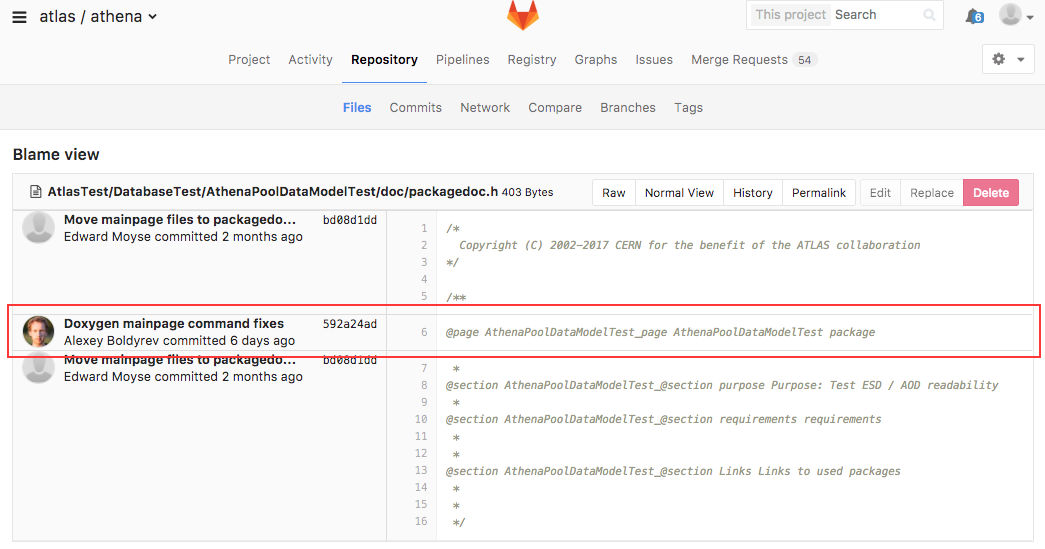The image size is (1045, 549).
Task: Open the Registry tab
Action: [x=532, y=59]
